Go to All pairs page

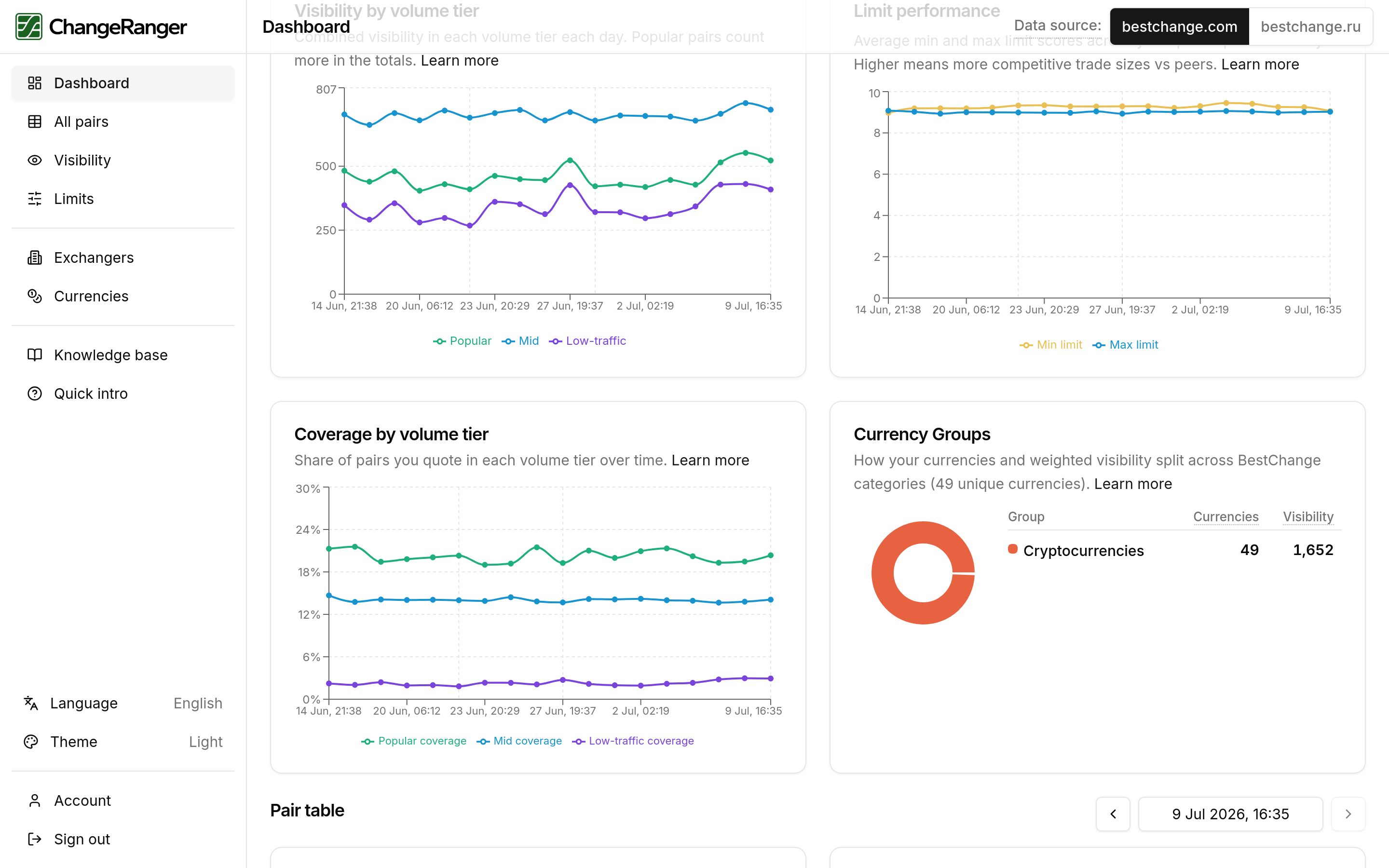pos(123,122)
